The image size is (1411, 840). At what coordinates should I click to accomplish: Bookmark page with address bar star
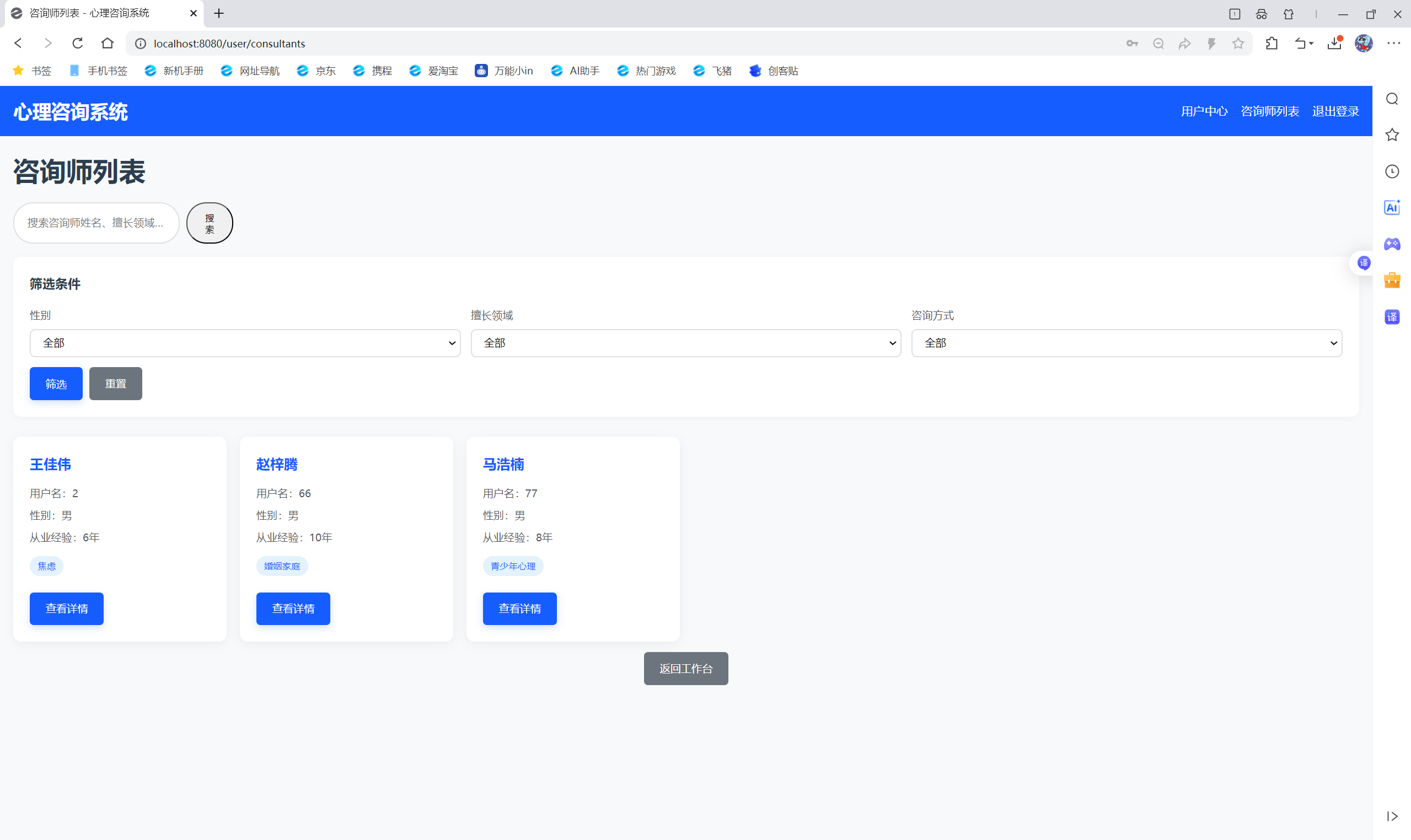(1238, 43)
